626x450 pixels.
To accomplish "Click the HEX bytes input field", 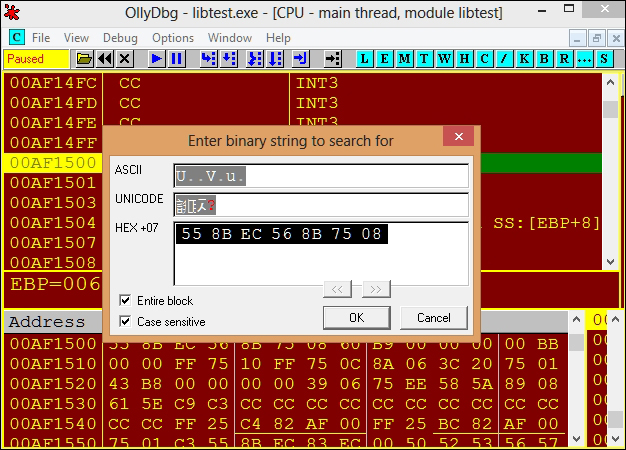I will click(321, 254).
